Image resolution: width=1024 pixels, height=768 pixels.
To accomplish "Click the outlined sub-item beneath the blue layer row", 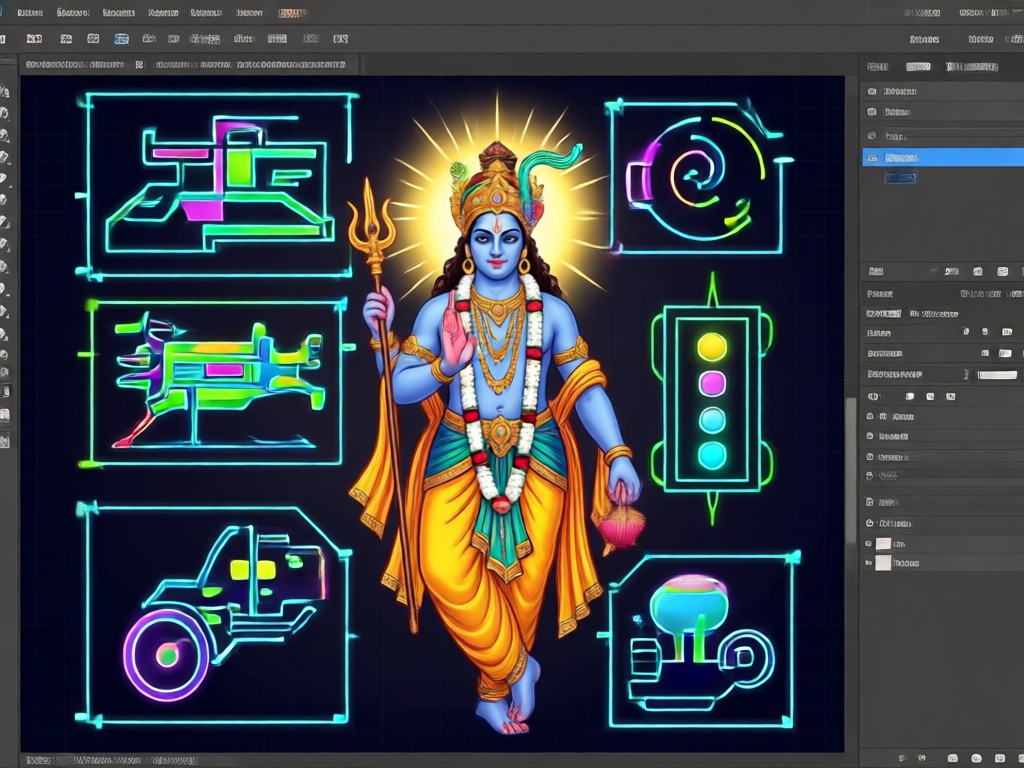I will click(x=900, y=177).
